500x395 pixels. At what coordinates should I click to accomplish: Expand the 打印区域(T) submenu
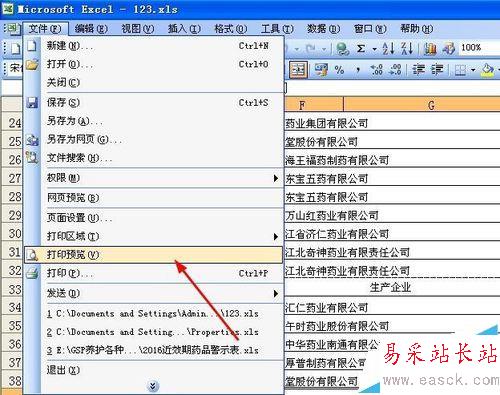click(x=153, y=236)
